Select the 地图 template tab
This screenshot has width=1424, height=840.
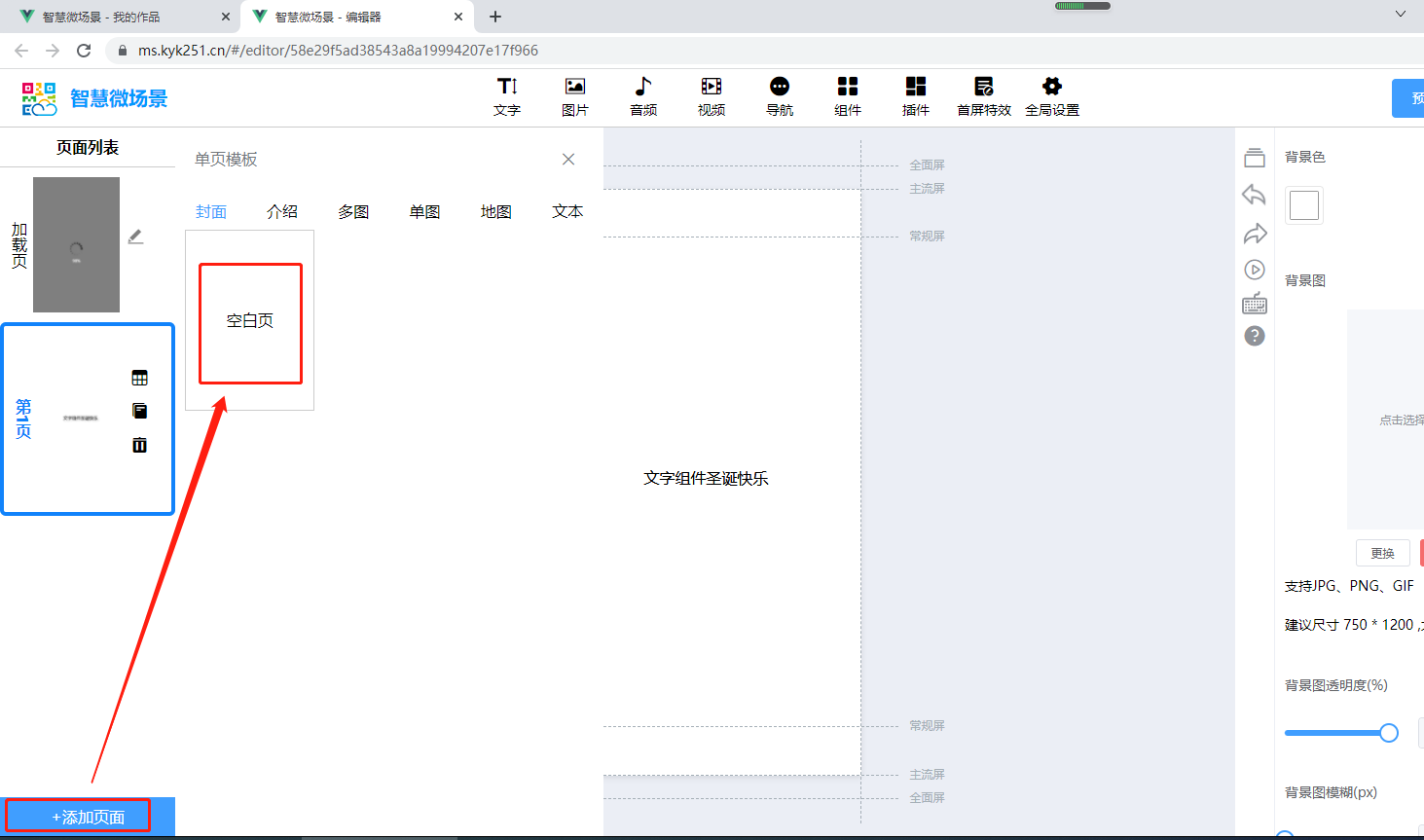(495, 211)
